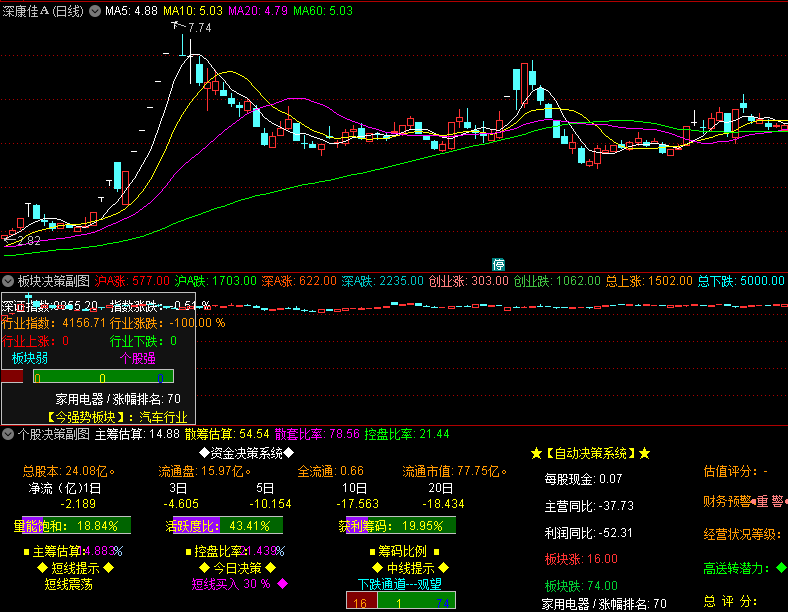Click the yellow diamond before 今日决策
The image size is (788, 612).
204,568
